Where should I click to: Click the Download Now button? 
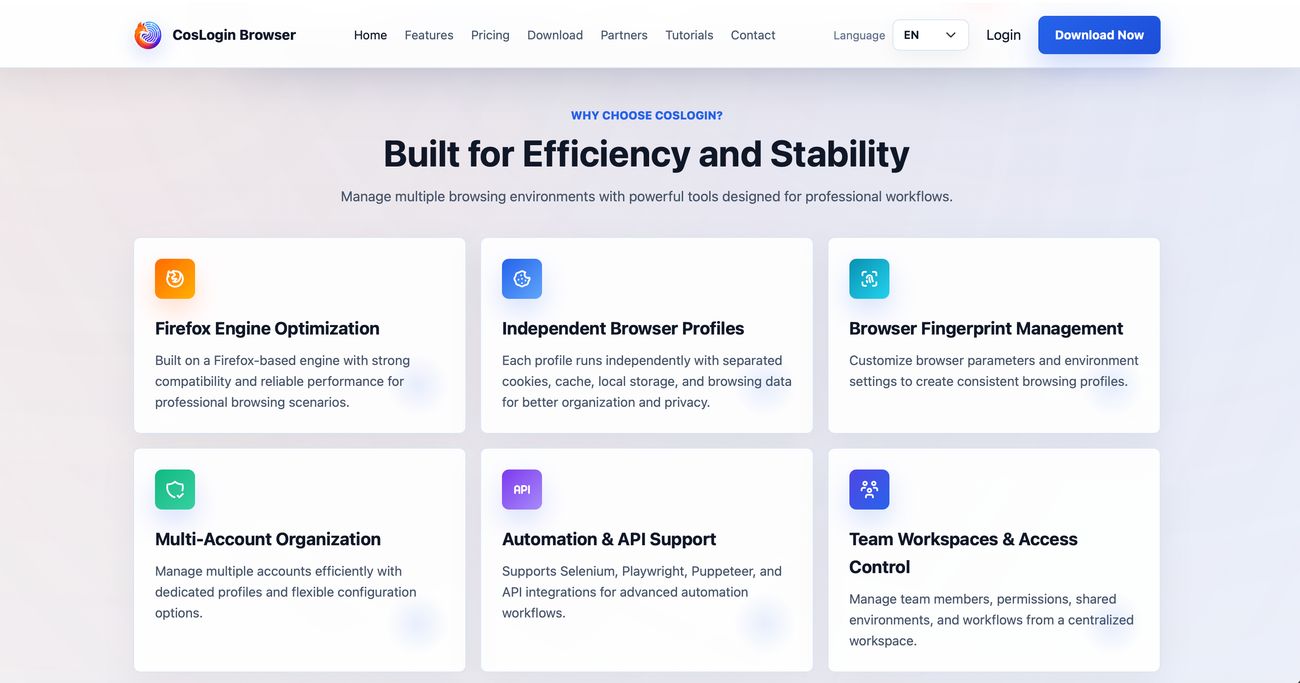tap(1099, 35)
